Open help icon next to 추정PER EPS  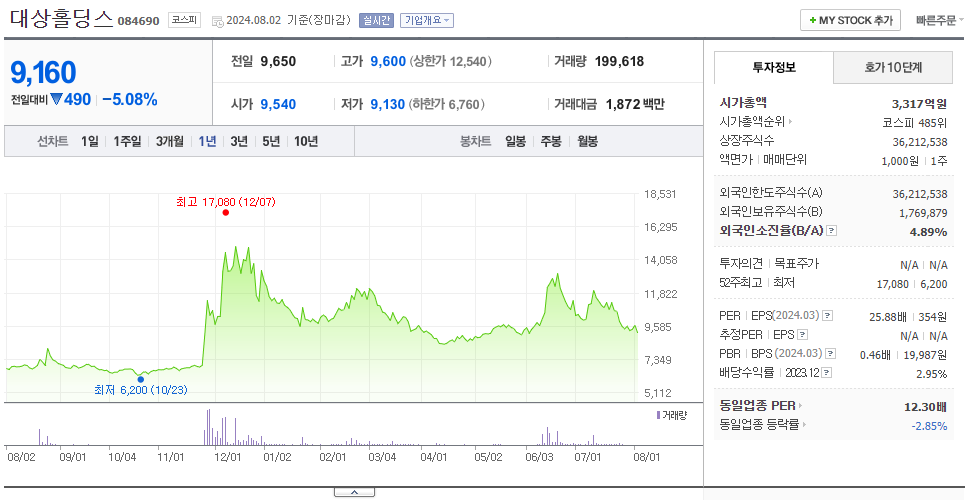point(803,335)
